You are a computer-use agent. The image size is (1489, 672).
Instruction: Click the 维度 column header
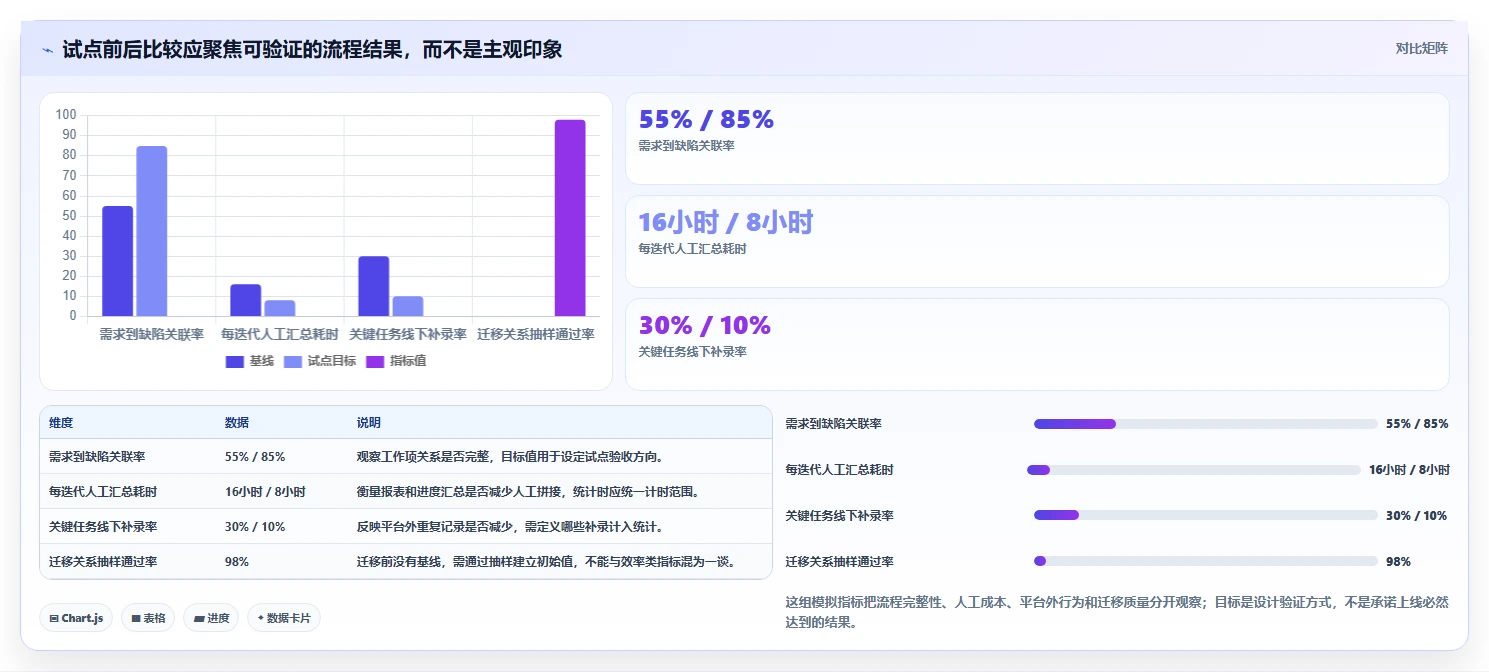61,423
